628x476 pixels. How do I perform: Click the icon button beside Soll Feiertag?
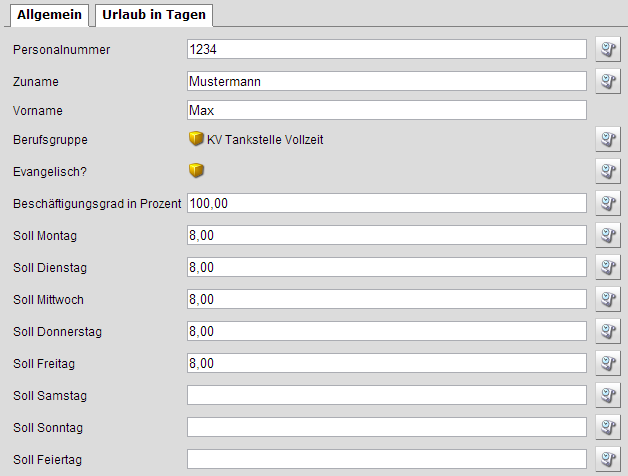tap(608, 459)
